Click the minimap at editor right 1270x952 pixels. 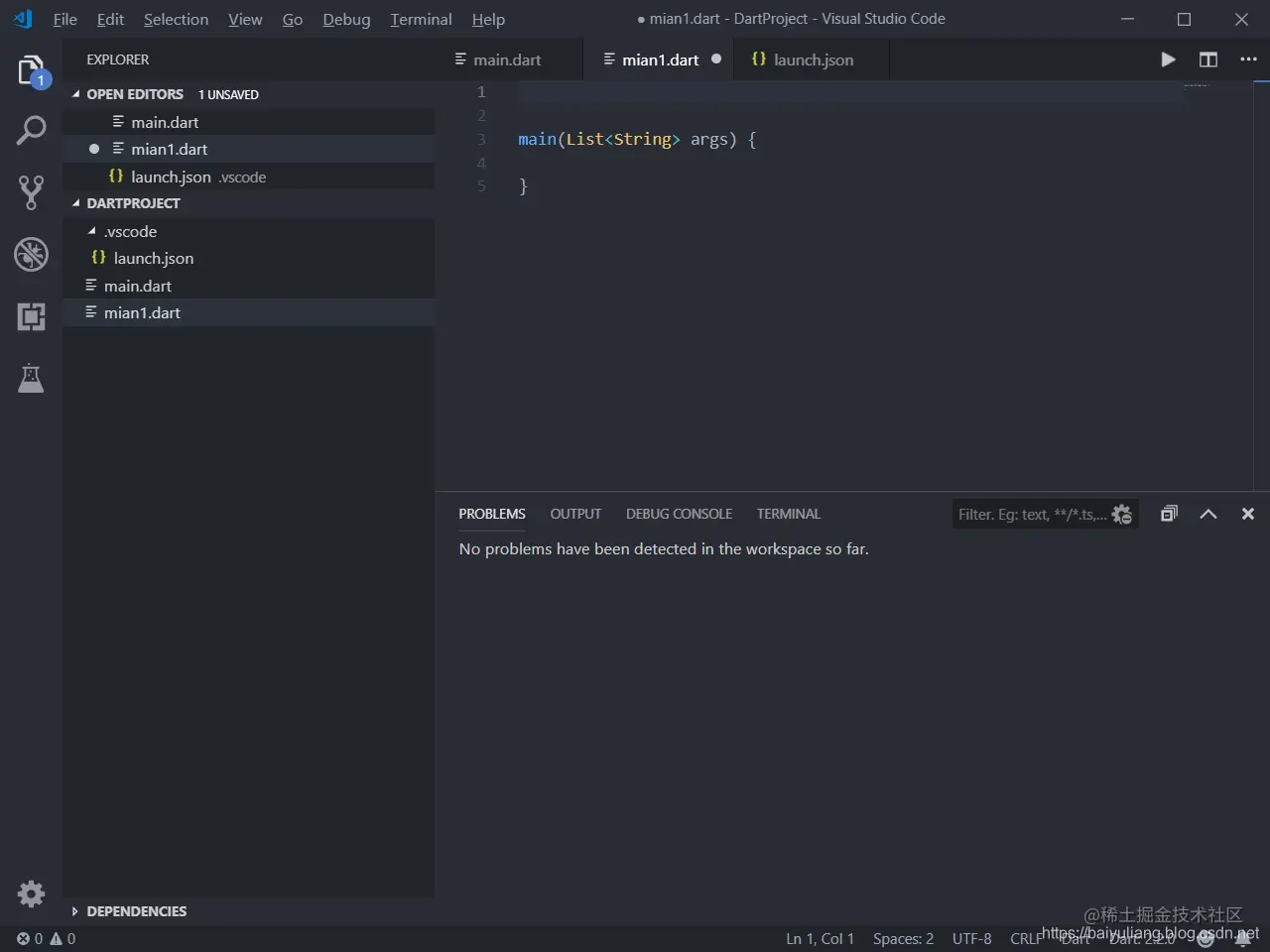coord(1197,85)
